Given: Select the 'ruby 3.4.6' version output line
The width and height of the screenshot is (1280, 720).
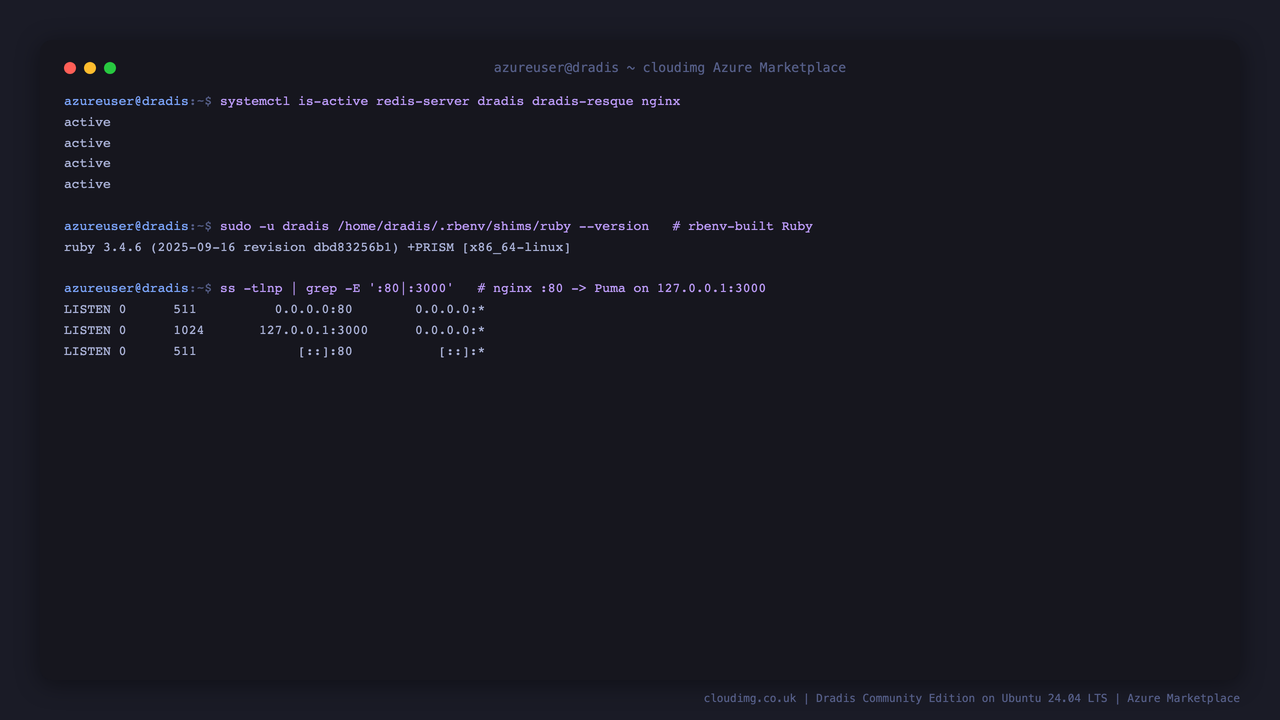Looking at the screenshot, I should click(x=317, y=247).
